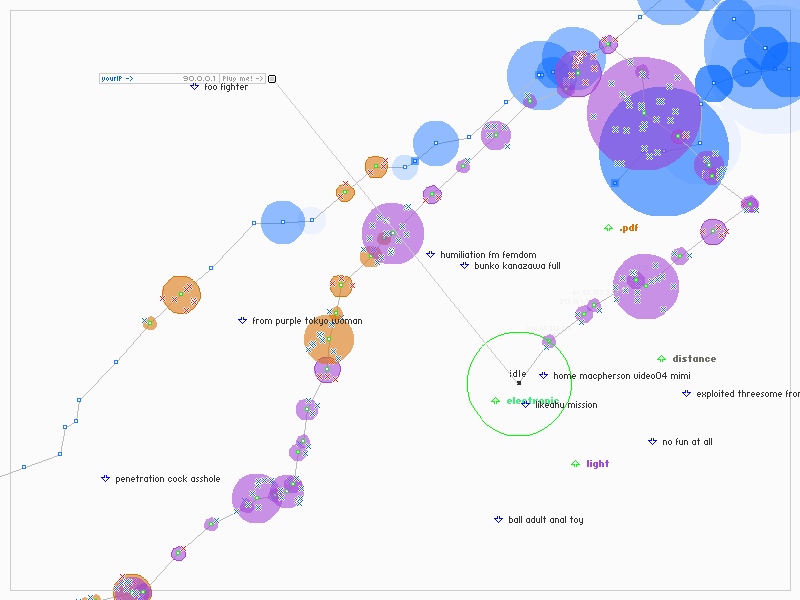Click the black idle node in green circle
The image size is (800, 600).
pyautogui.click(x=518, y=382)
